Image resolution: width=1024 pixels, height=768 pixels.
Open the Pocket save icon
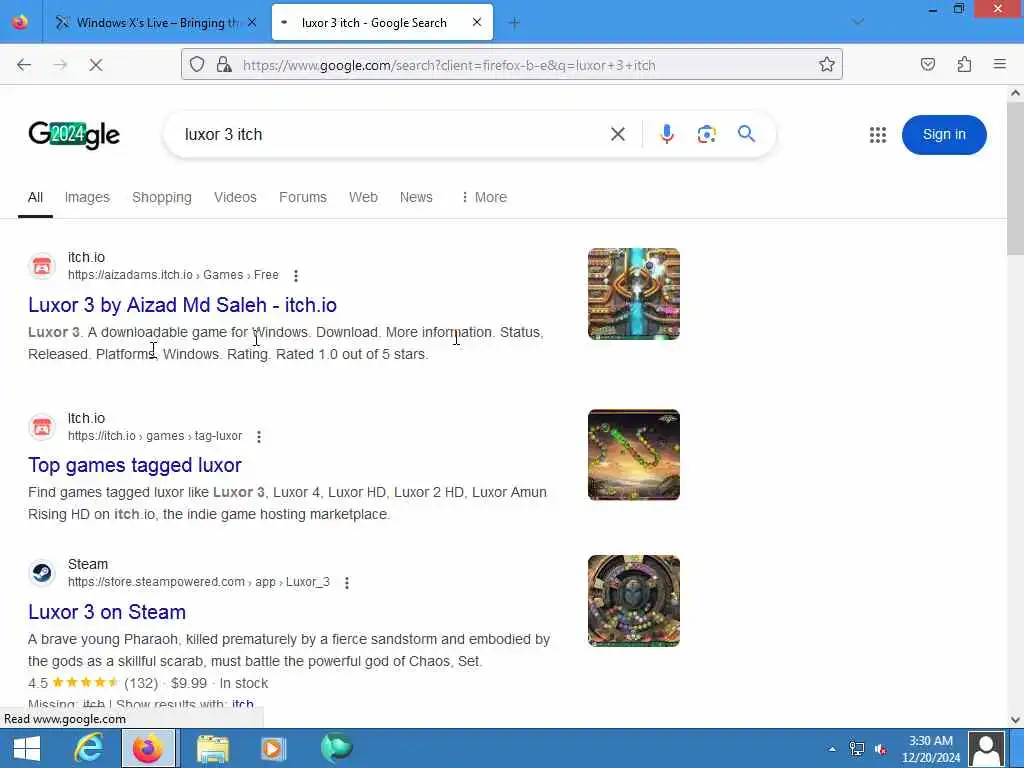(928, 65)
